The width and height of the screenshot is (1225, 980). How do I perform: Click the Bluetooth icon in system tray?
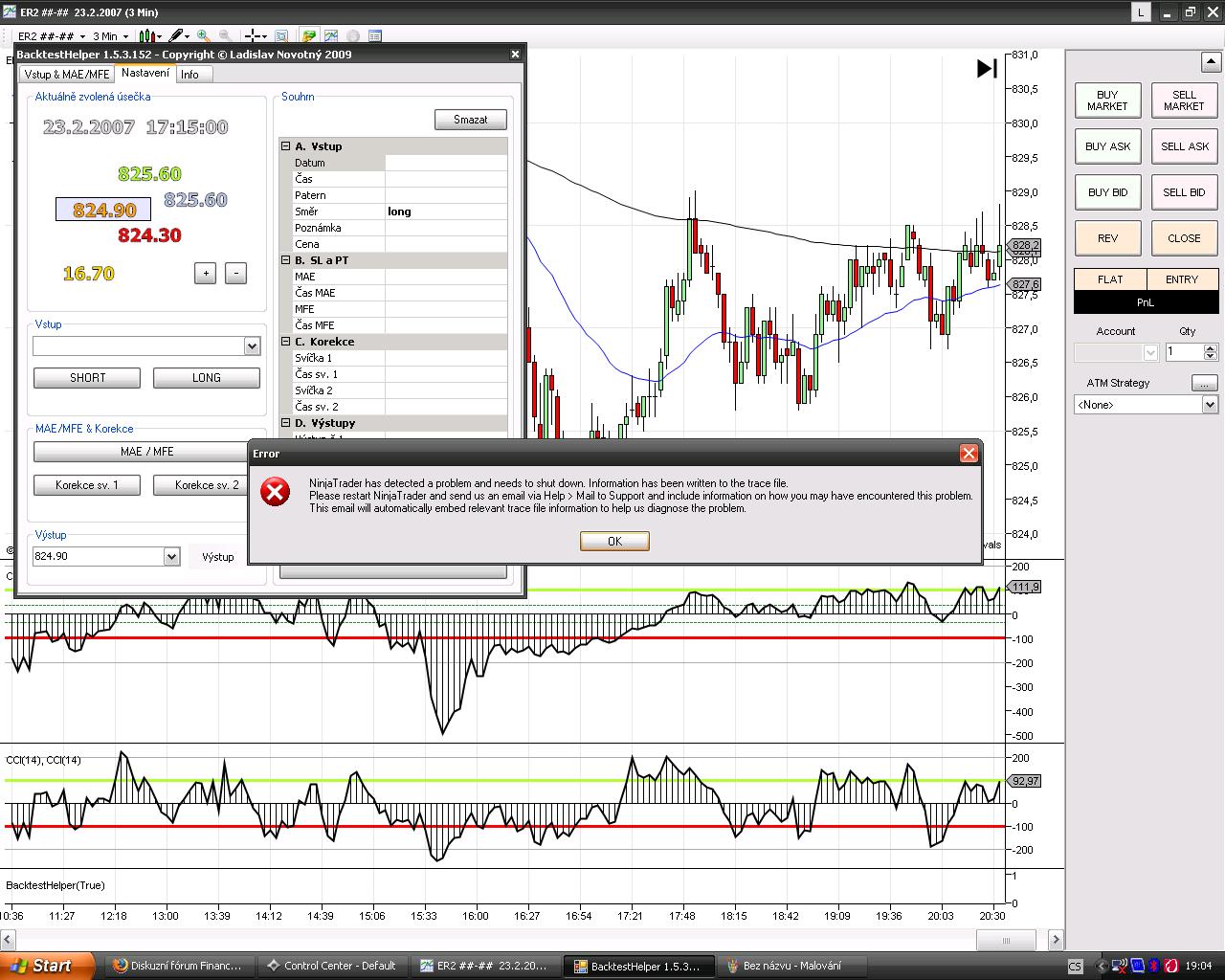pos(1153,966)
